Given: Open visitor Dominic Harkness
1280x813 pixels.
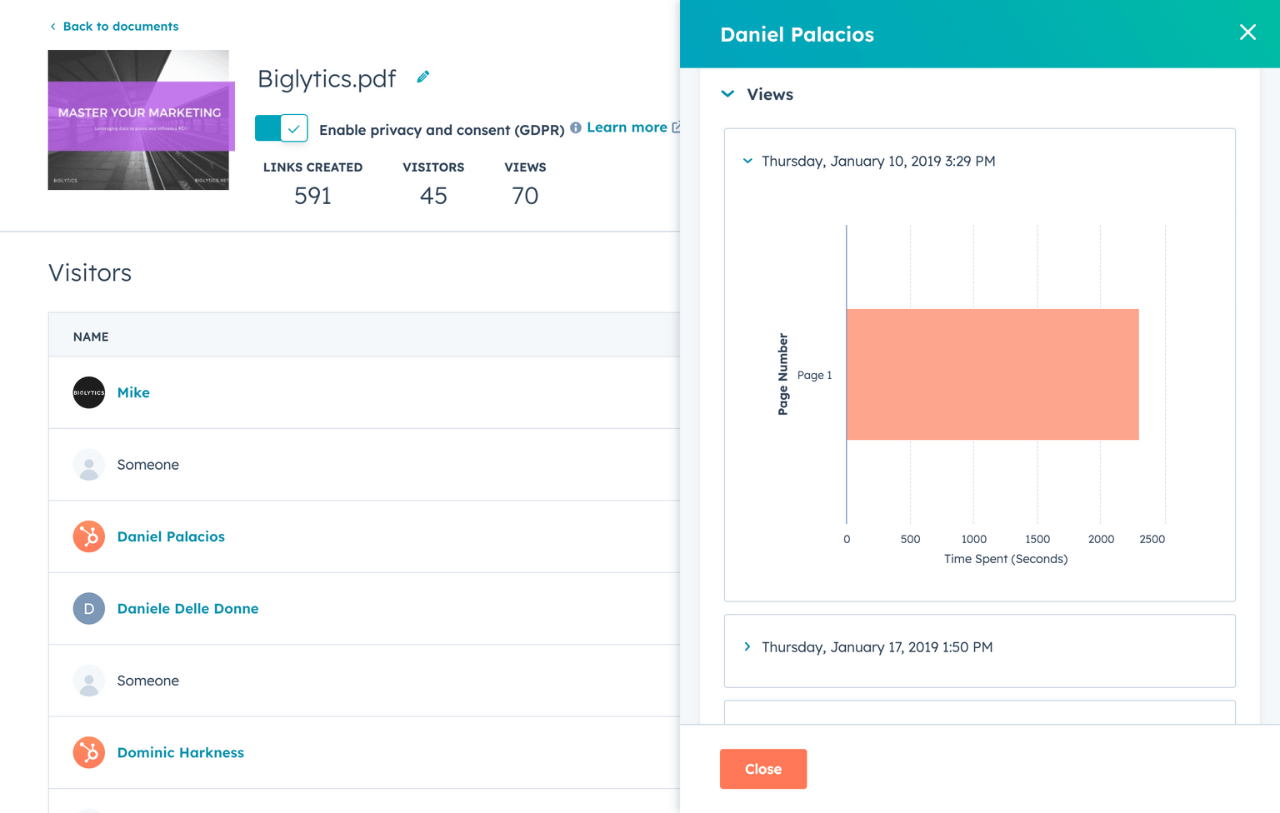Looking at the screenshot, I should pyautogui.click(x=180, y=753).
